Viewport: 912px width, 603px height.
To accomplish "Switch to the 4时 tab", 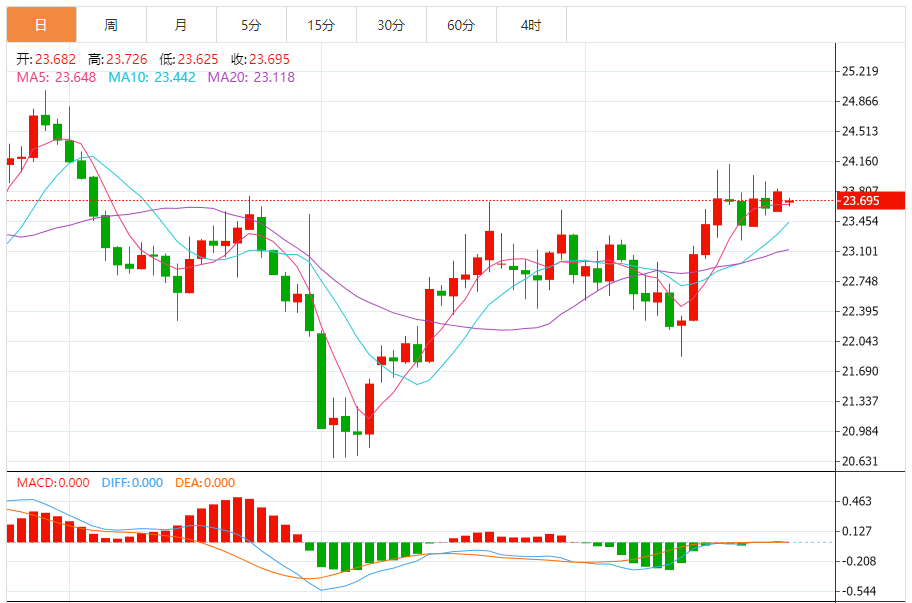I will point(531,25).
